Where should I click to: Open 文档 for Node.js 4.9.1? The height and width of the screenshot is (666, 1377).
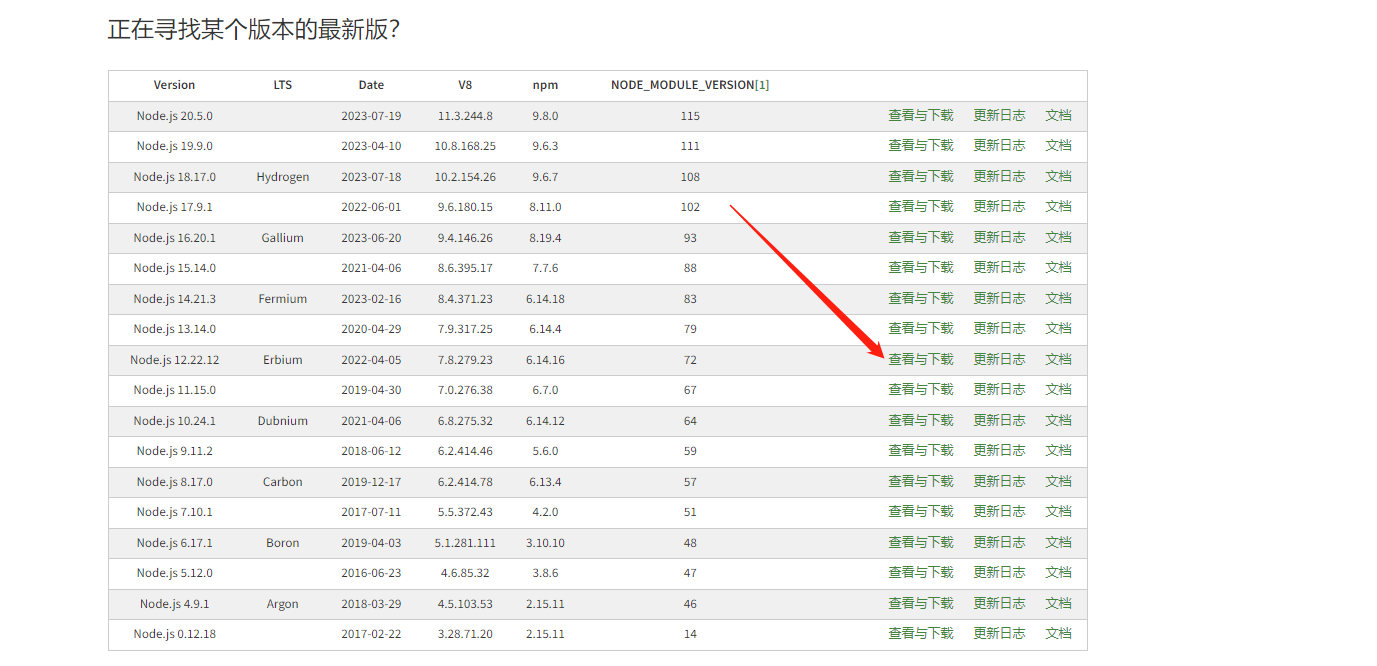point(1058,603)
